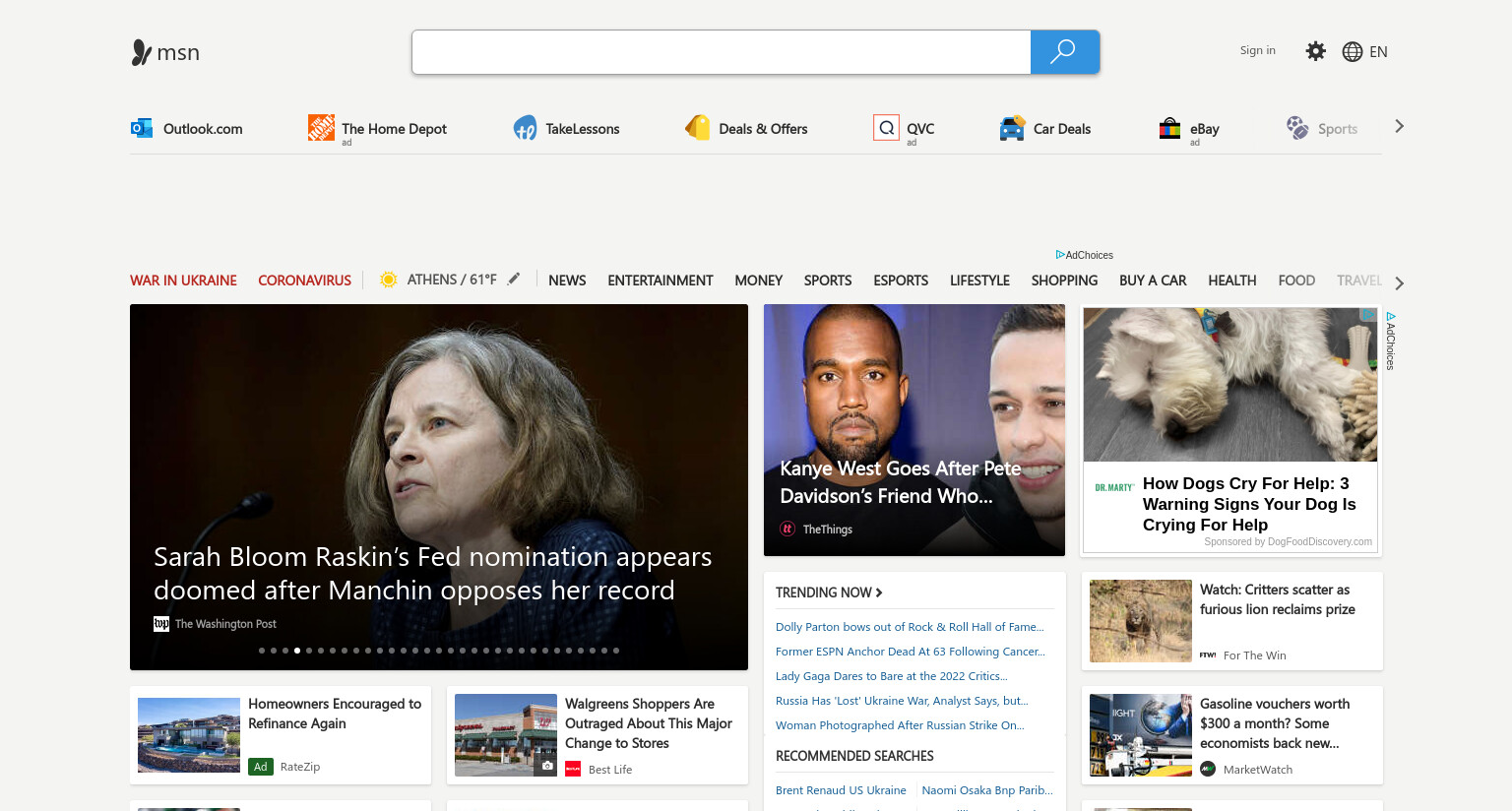Open the Woman Photographed After Russian Strike link

click(x=900, y=725)
